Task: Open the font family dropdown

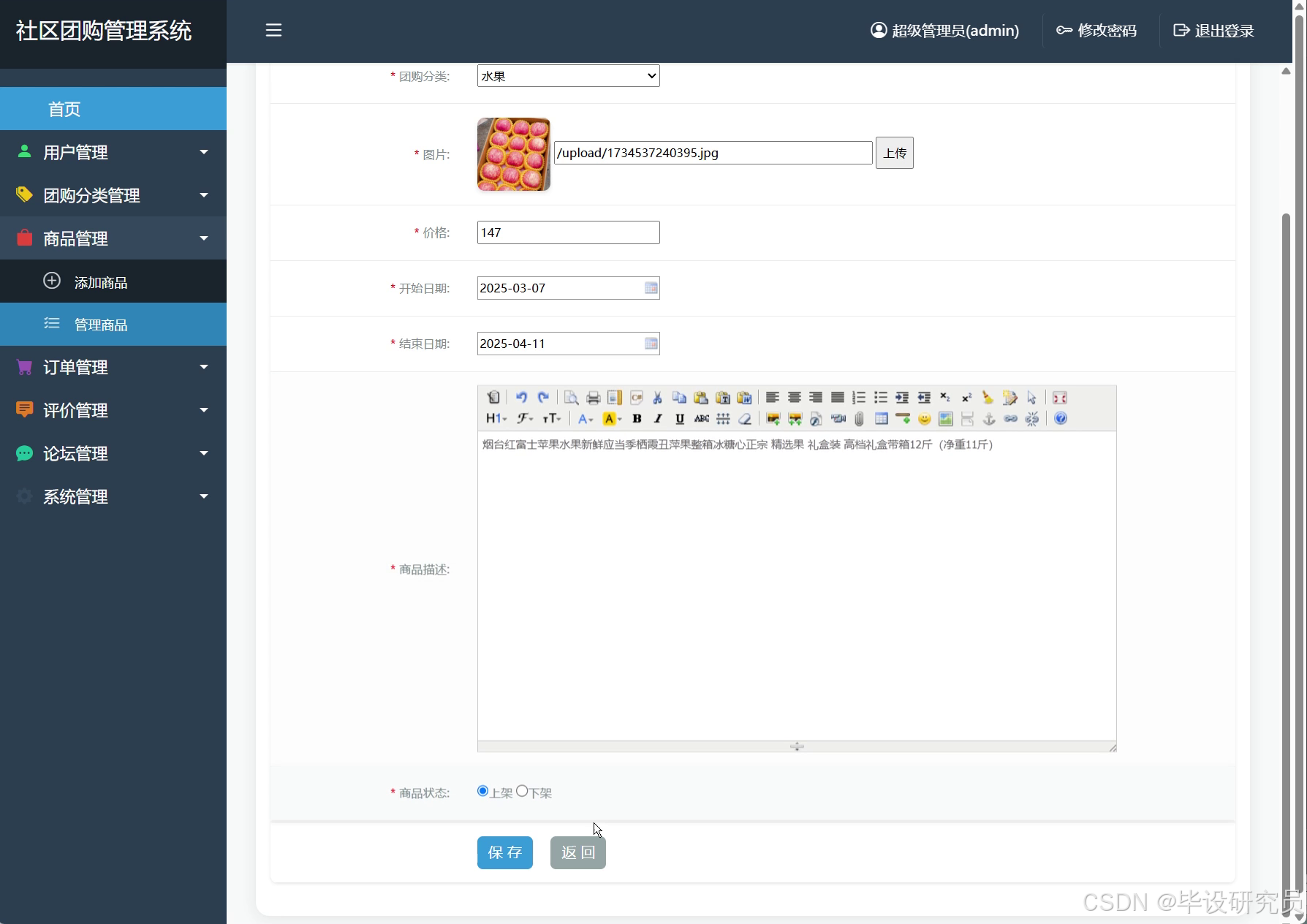Action: coord(525,419)
